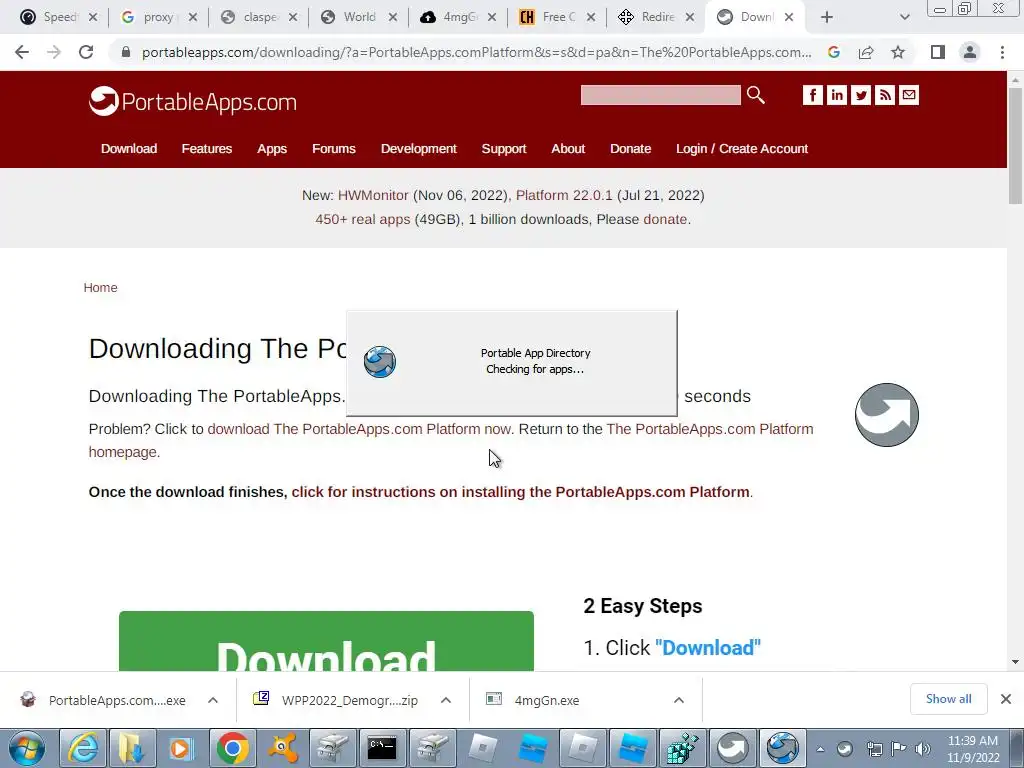The width and height of the screenshot is (1024, 768).
Task: Open the Facebook social icon
Action: pyautogui.click(x=812, y=95)
